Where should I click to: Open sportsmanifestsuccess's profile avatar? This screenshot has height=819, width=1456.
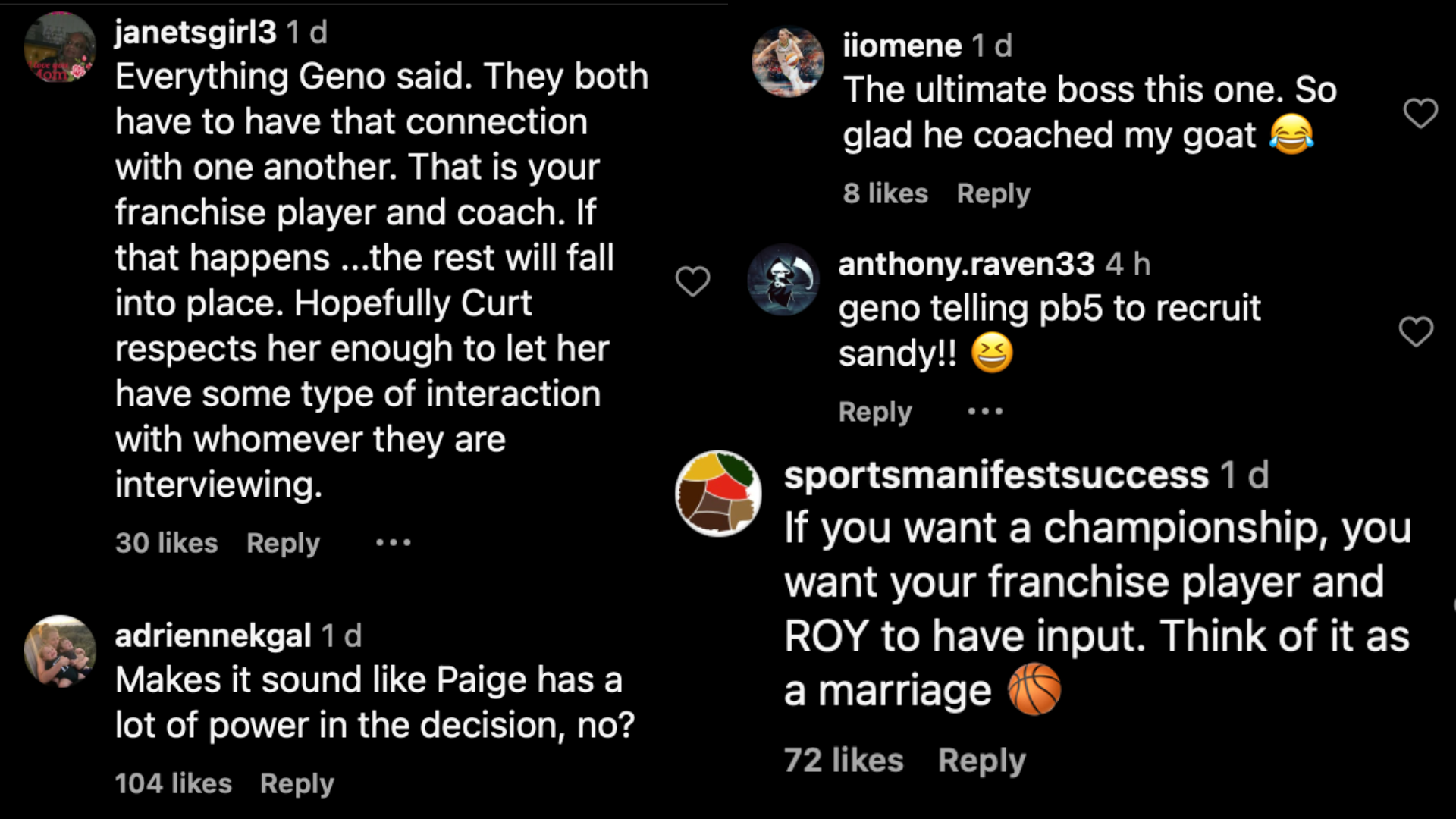(718, 493)
